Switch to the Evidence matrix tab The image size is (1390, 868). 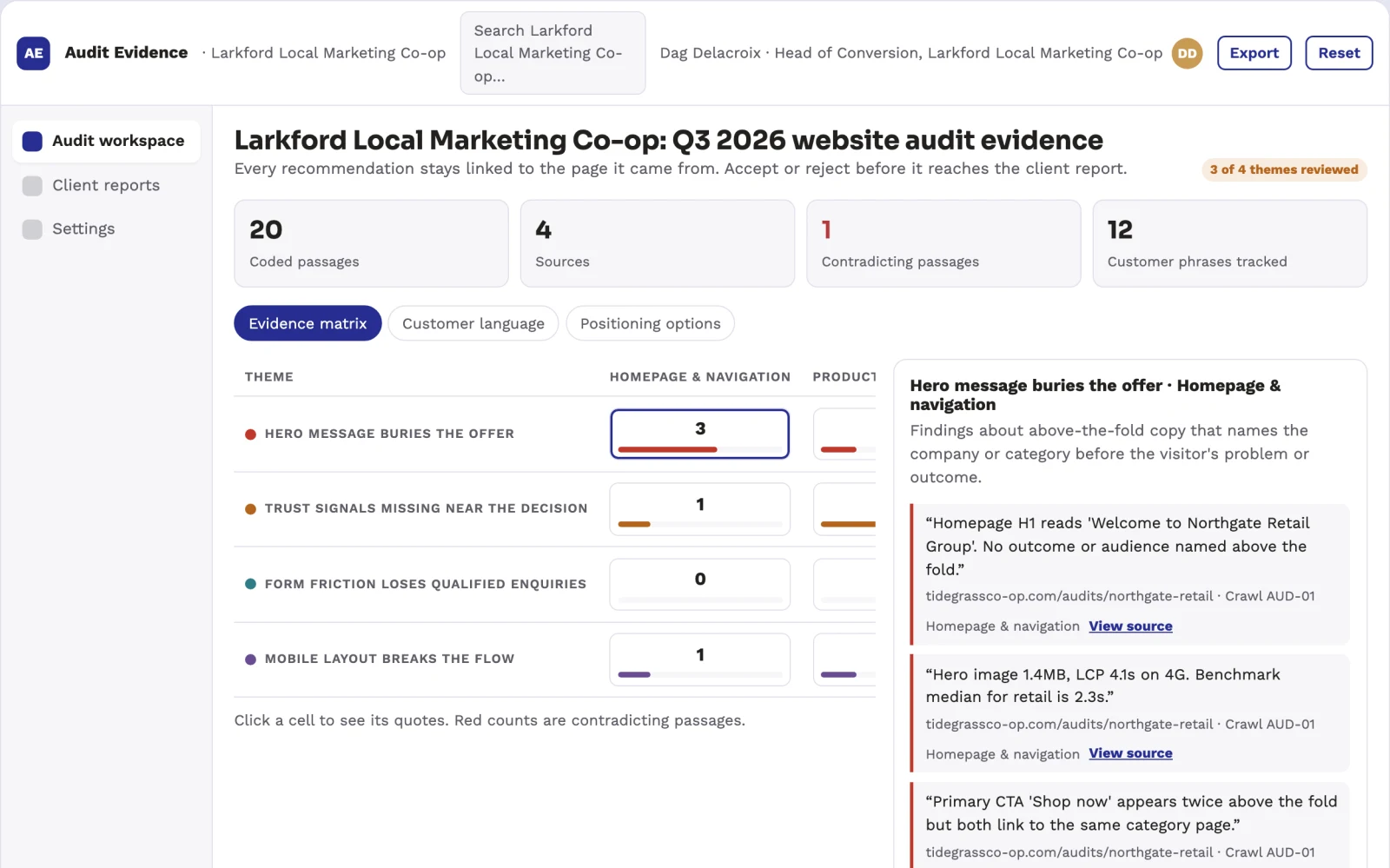pos(308,323)
